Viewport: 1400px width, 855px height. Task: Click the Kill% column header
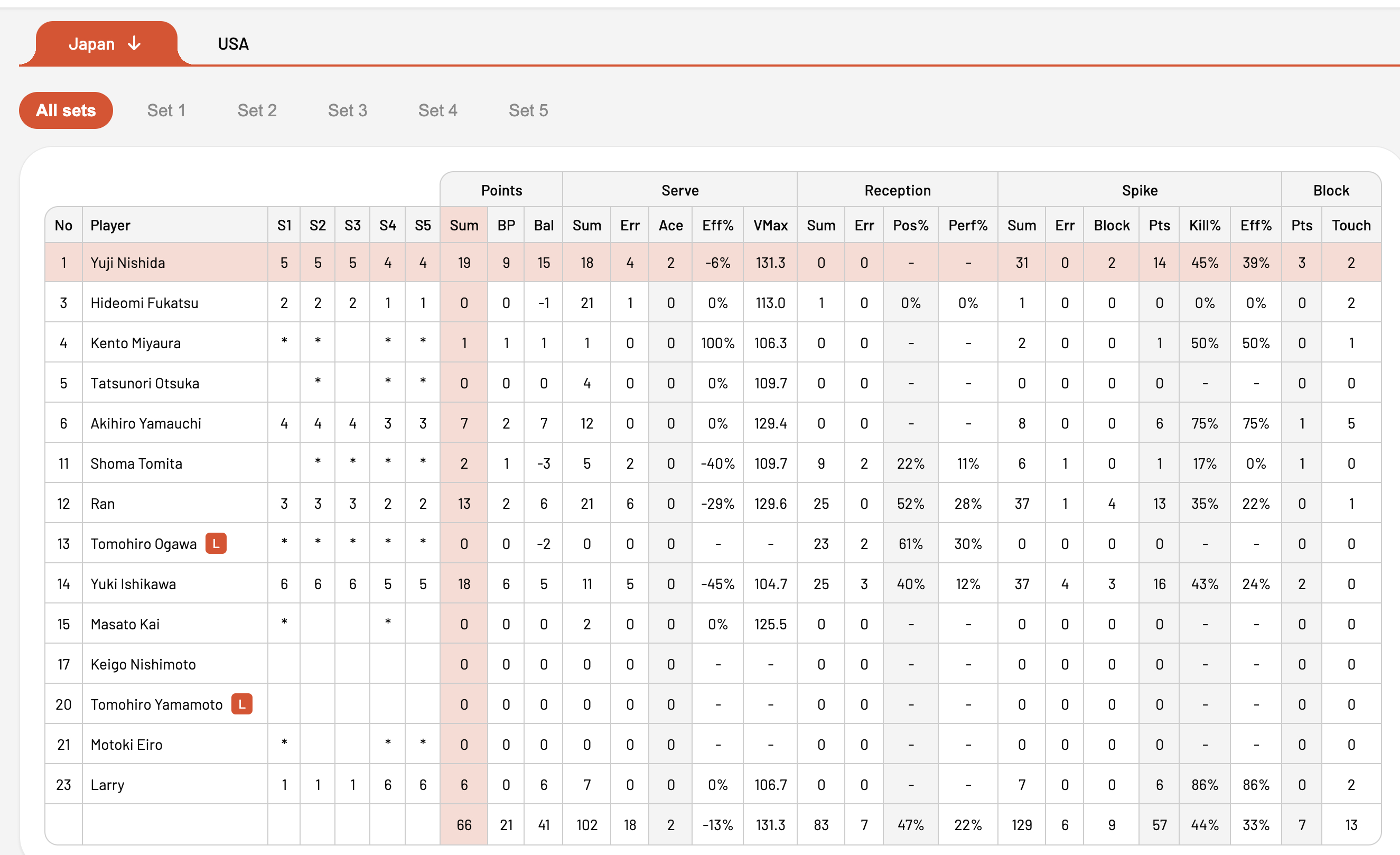pos(1205,225)
